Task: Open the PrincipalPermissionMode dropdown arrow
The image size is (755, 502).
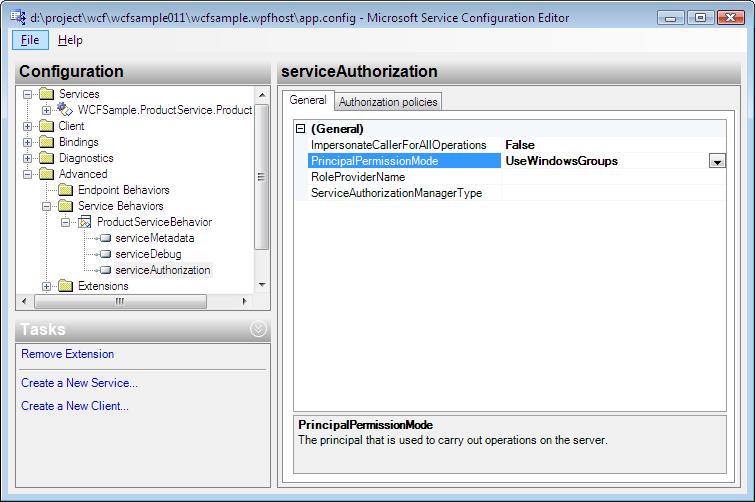Action: pyautogui.click(x=717, y=161)
